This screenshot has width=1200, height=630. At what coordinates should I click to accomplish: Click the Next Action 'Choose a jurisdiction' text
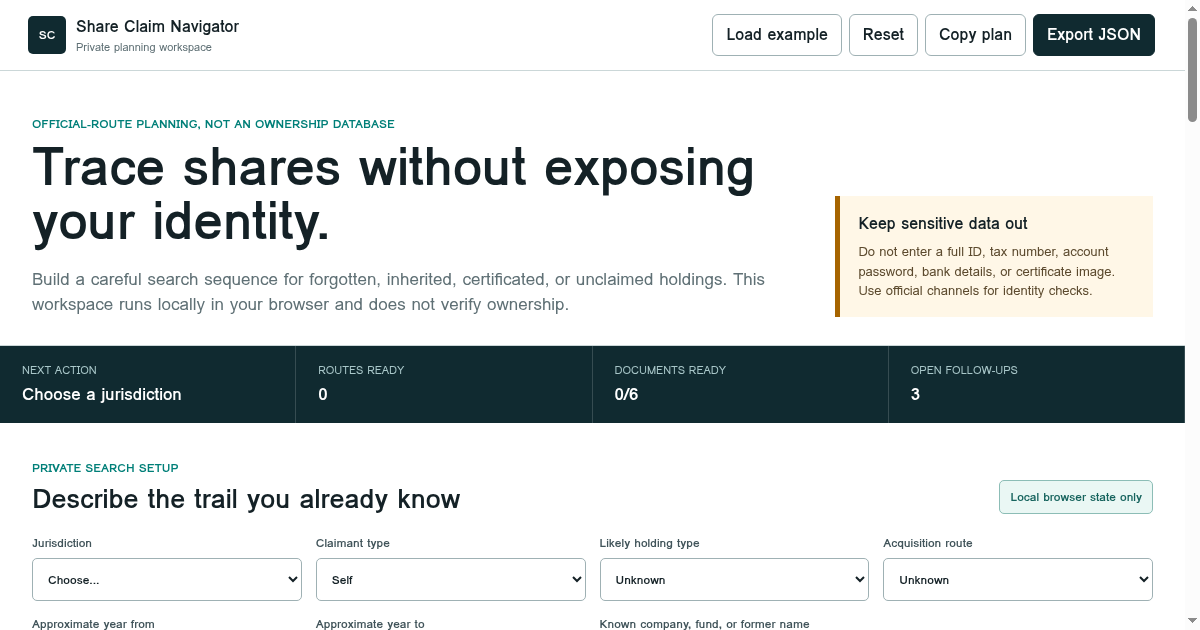[102, 395]
